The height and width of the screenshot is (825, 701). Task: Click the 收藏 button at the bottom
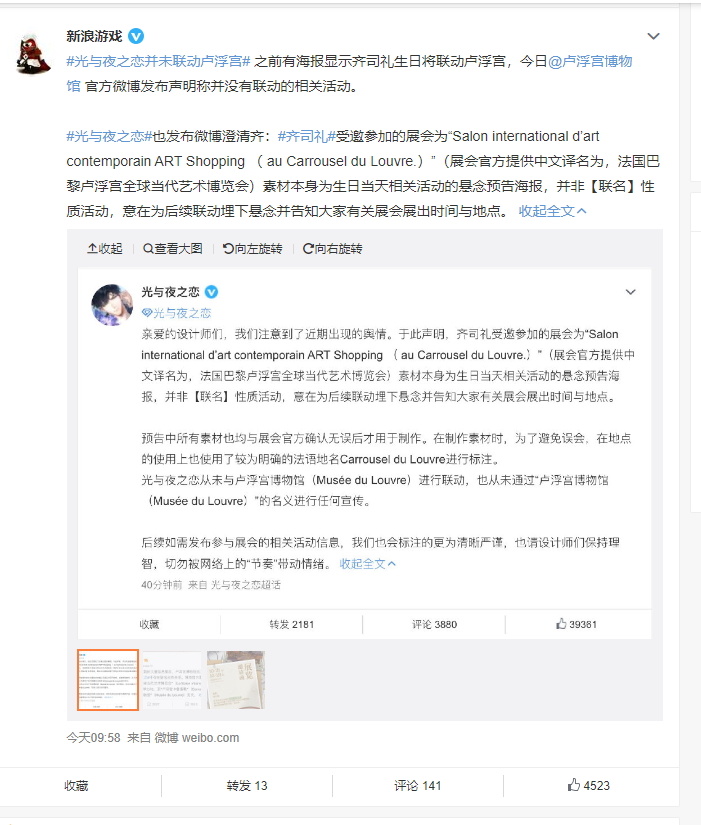coord(76,786)
